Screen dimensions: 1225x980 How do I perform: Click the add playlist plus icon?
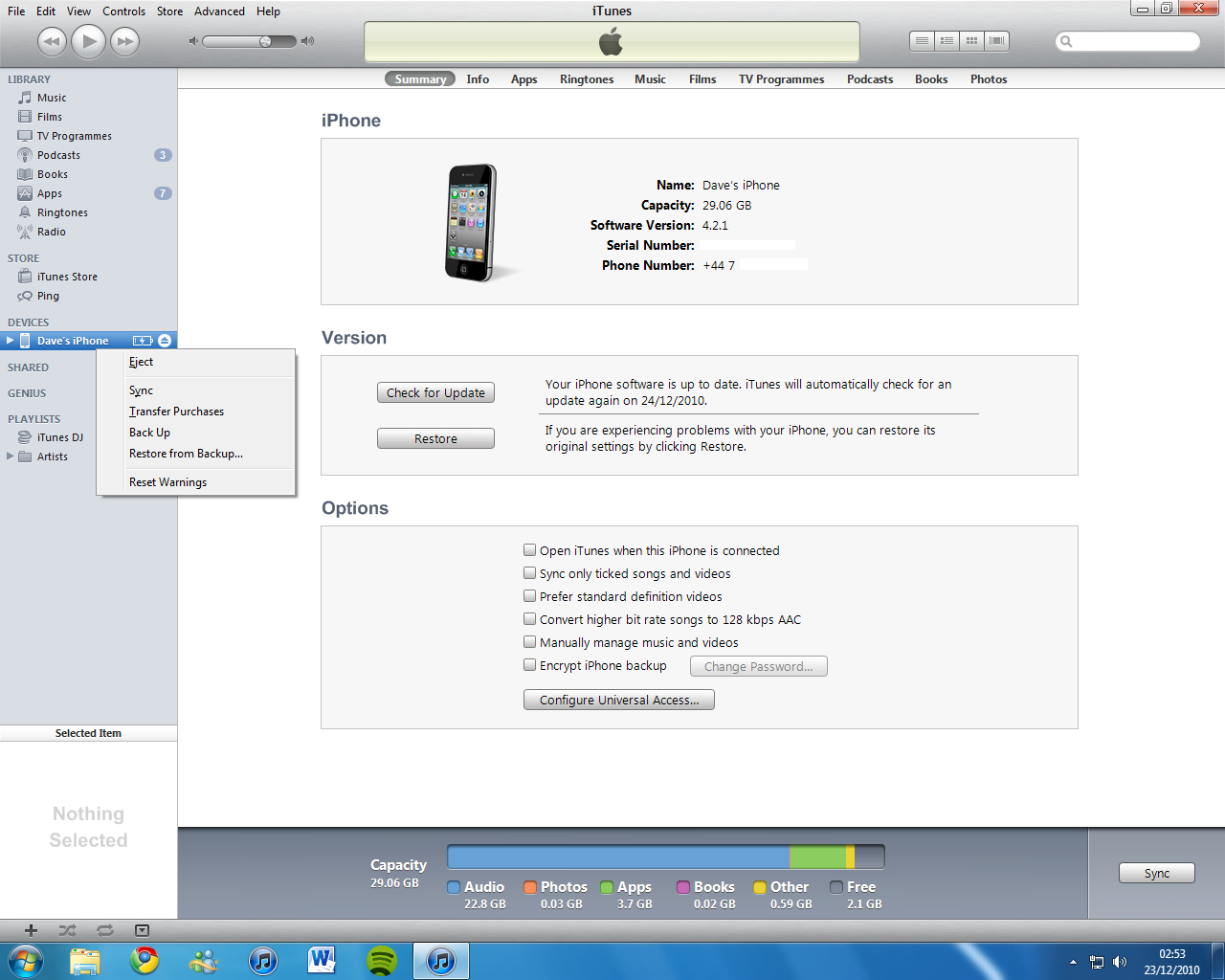pyautogui.click(x=31, y=930)
